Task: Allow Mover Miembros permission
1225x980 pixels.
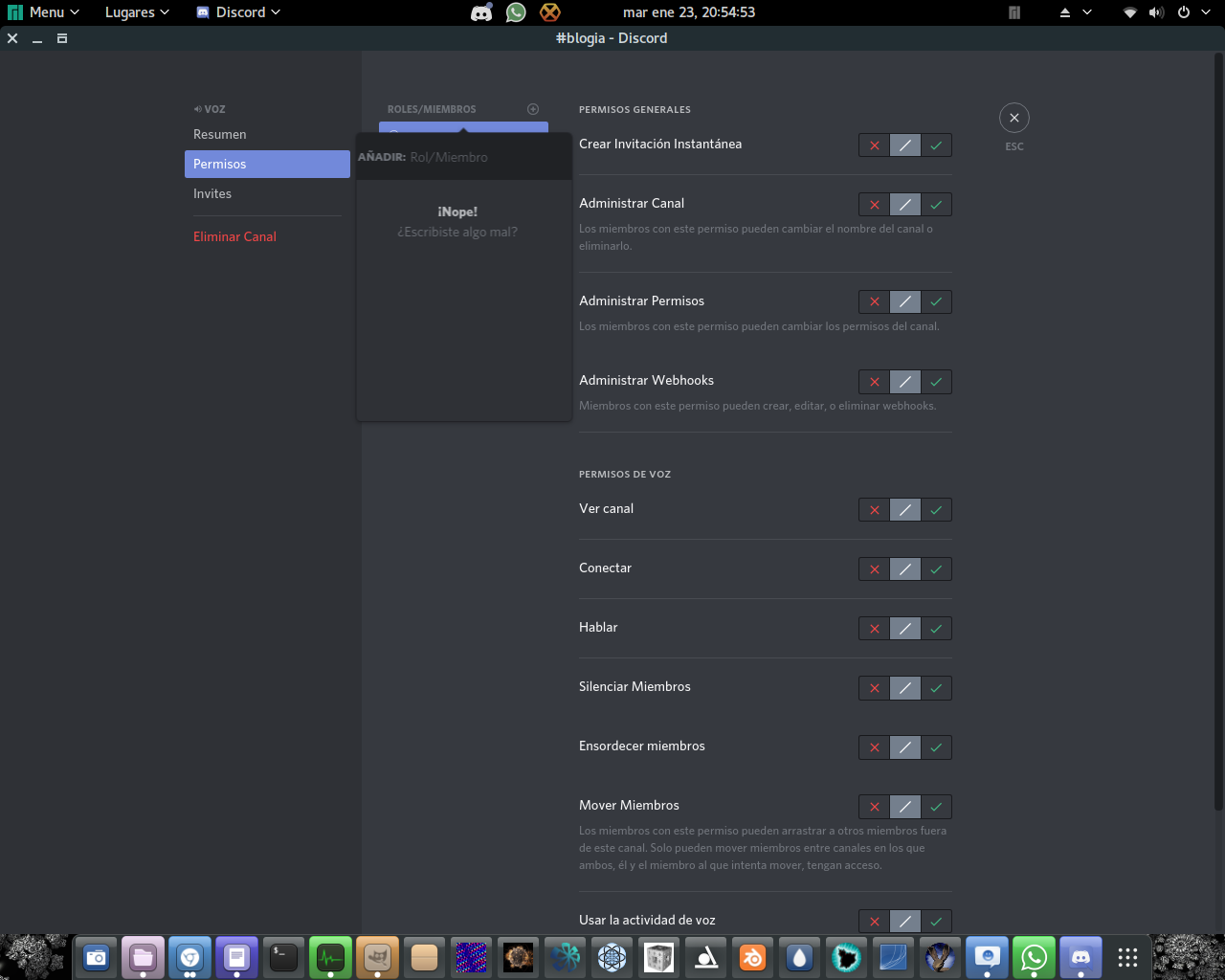Action: click(x=936, y=807)
